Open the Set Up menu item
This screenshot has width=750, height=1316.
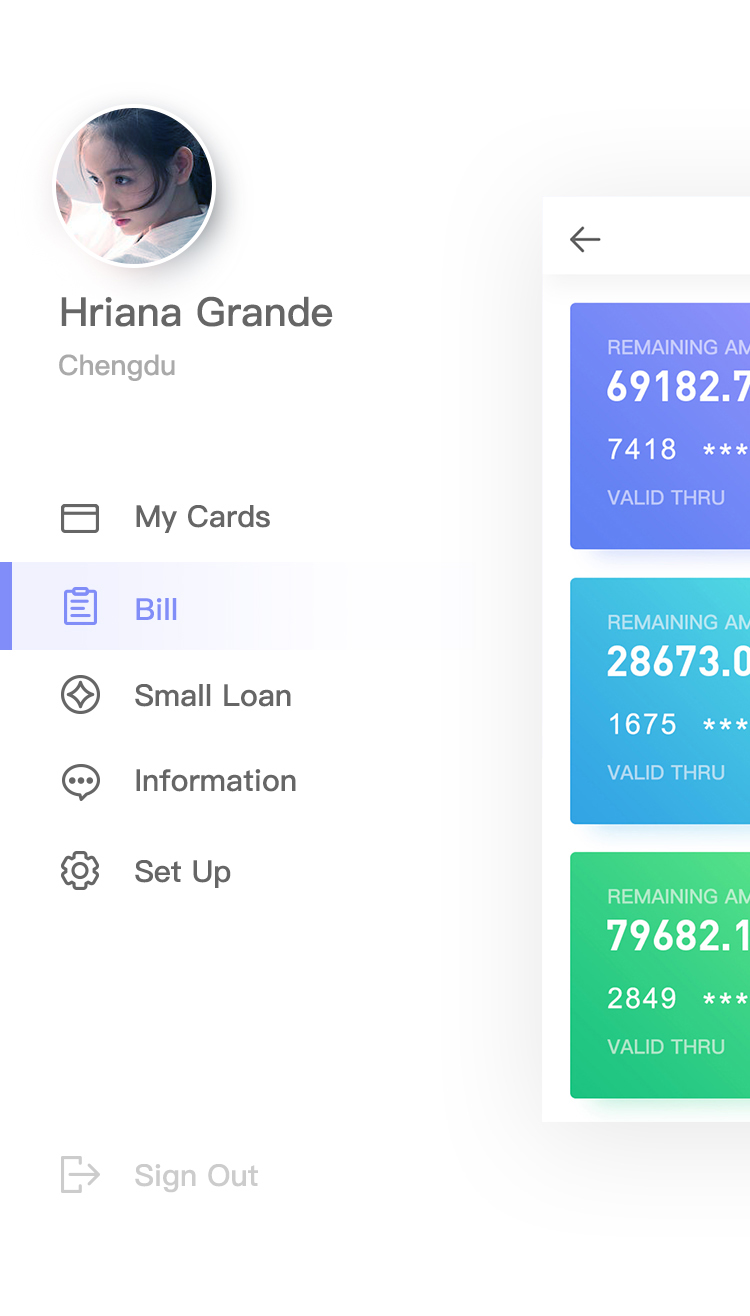point(182,872)
